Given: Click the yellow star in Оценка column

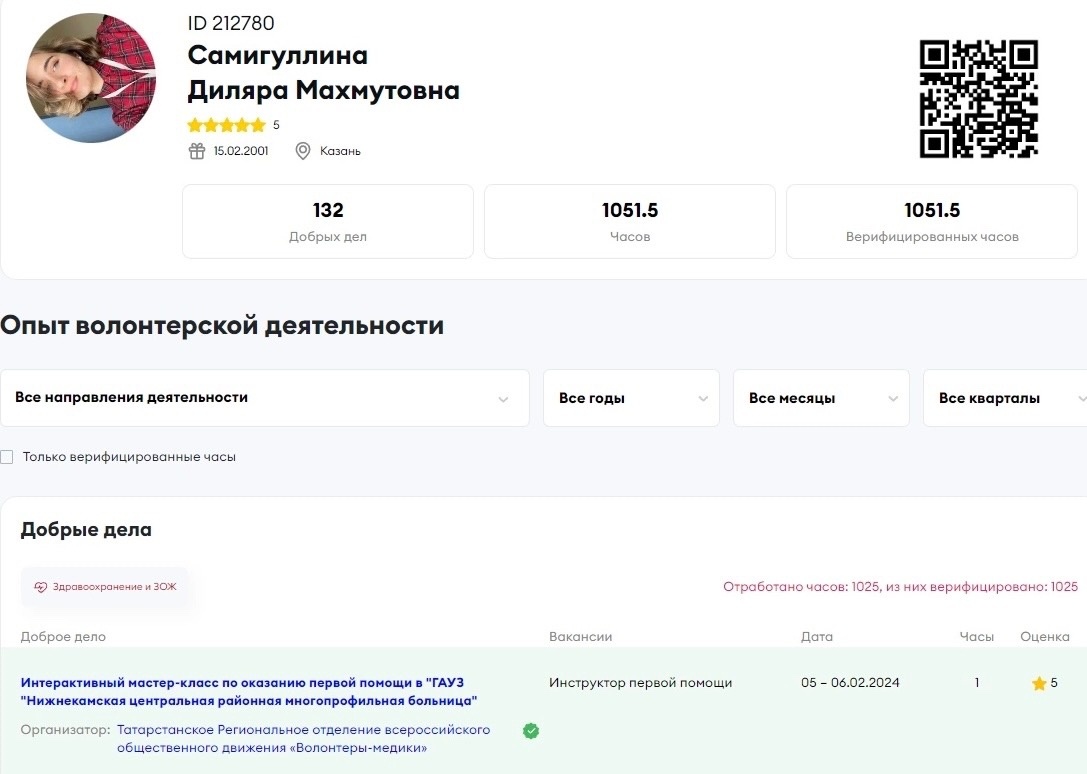Looking at the screenshot, I should click(x=1039, y=684).
